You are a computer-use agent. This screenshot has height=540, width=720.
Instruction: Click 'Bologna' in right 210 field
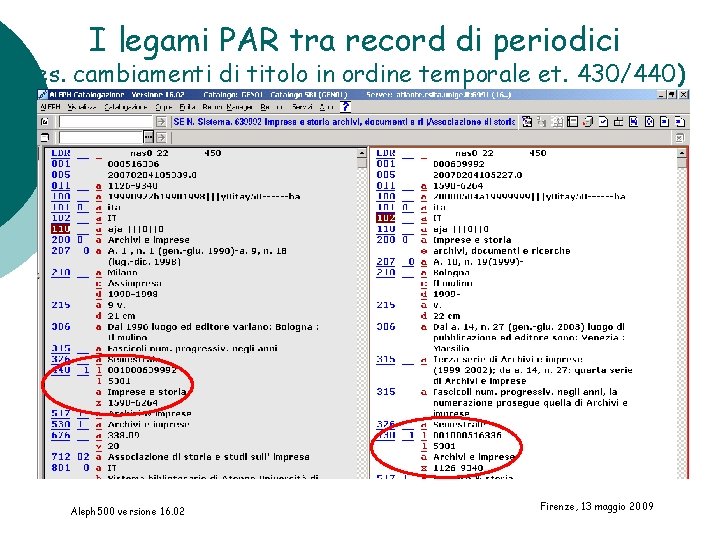coord(451,272)
